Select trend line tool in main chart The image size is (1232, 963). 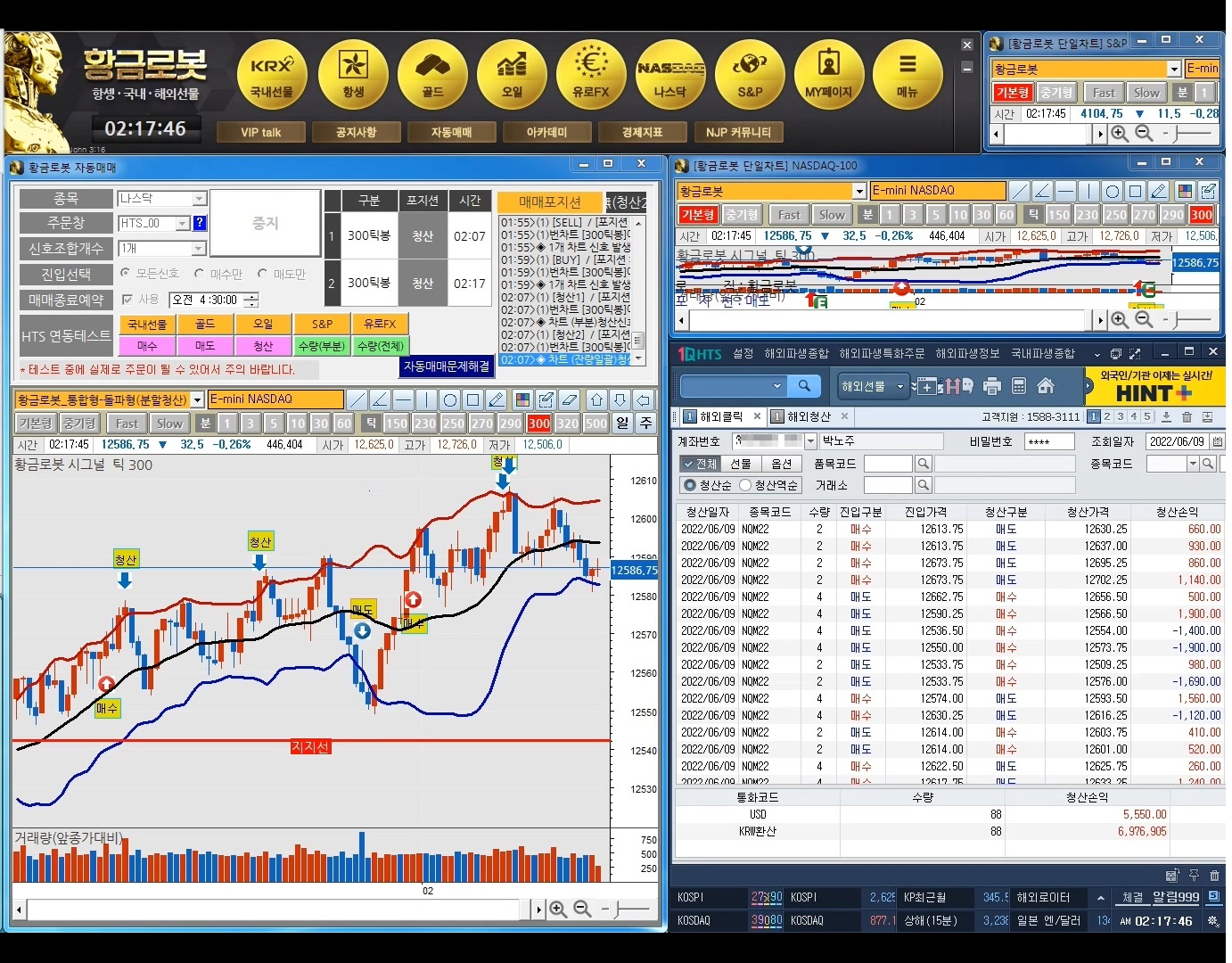click(x=357, y=399)
